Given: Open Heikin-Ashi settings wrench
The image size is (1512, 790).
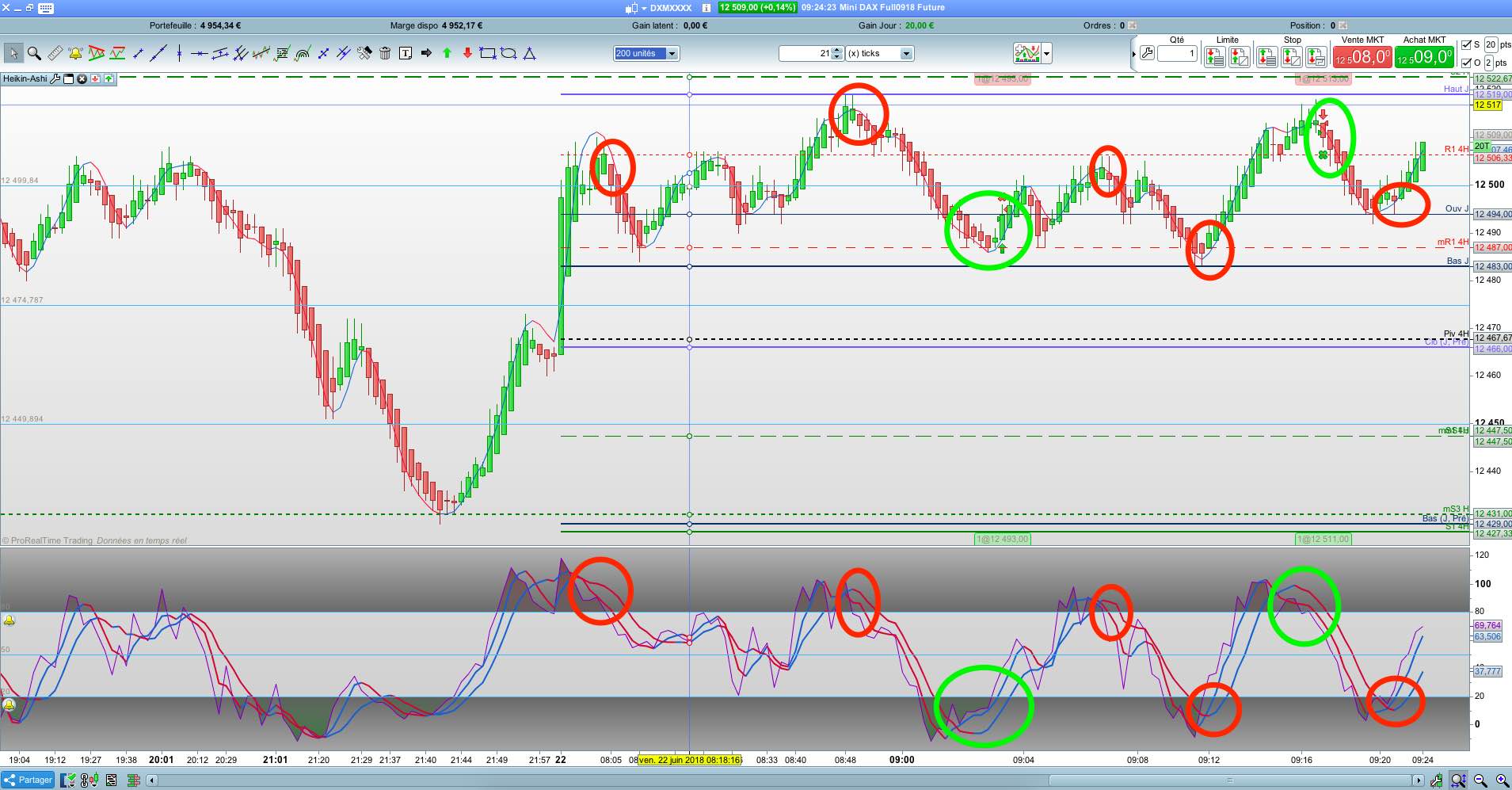Looking at the screenshot, I should pyautogui.click(x=55, y=79).
